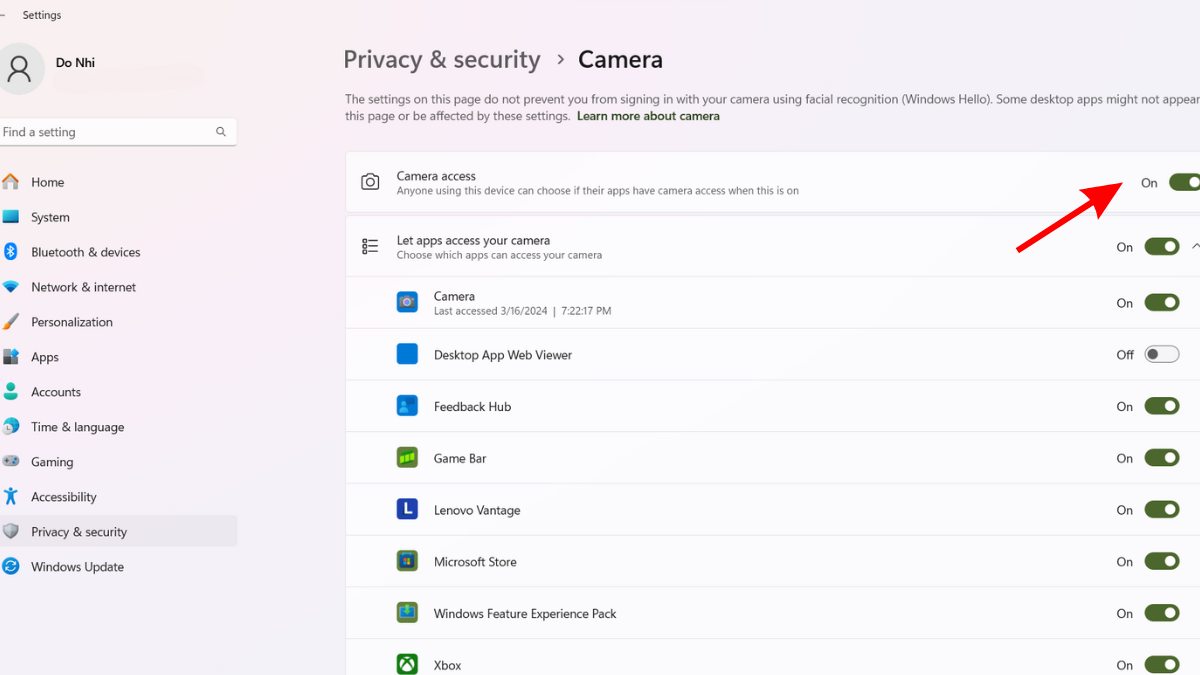Screen dimensions: 1200x675
Task: Open the Learn more about camera link
Action: [x=648, y=116]
